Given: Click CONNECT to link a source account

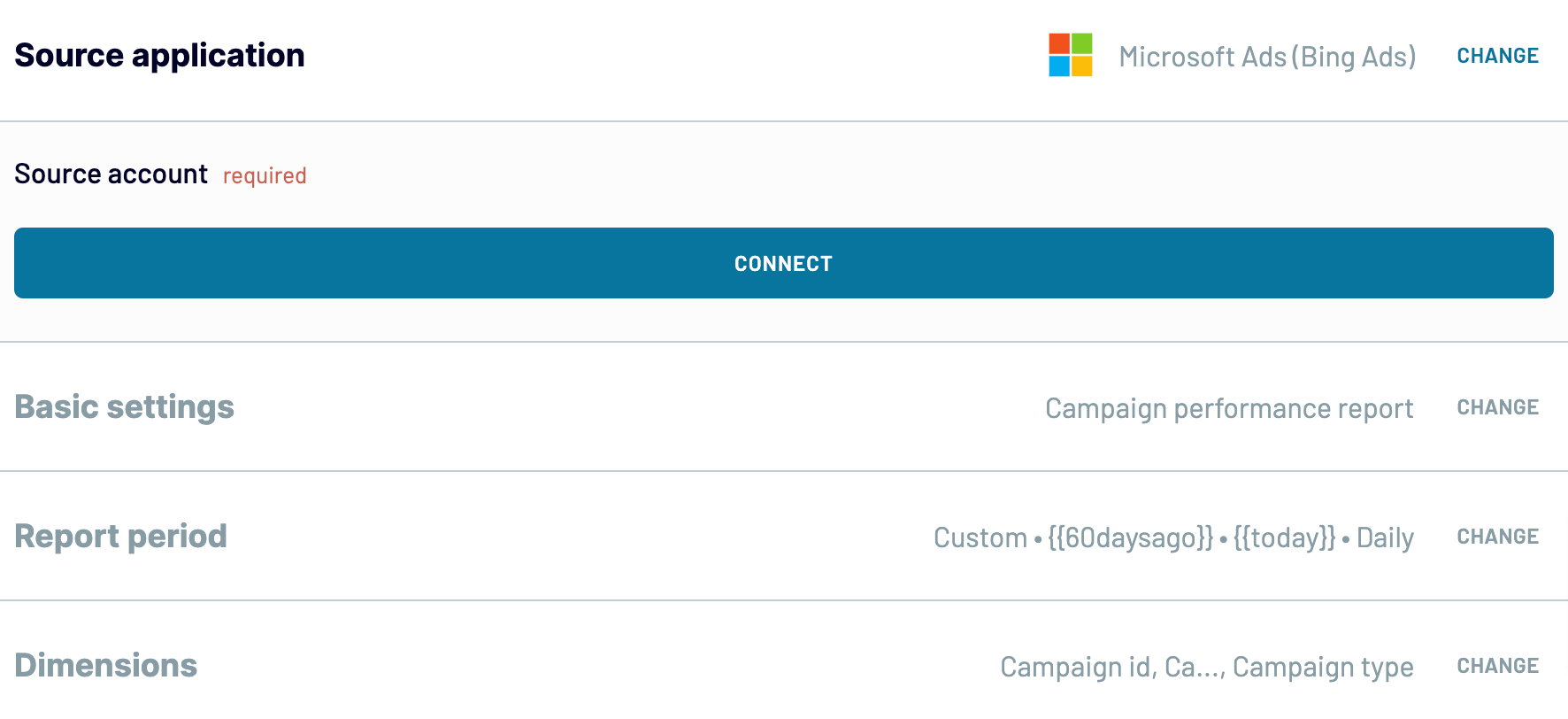Looking at the screenshot, I should pyautogui.click(x=782, y=263).
